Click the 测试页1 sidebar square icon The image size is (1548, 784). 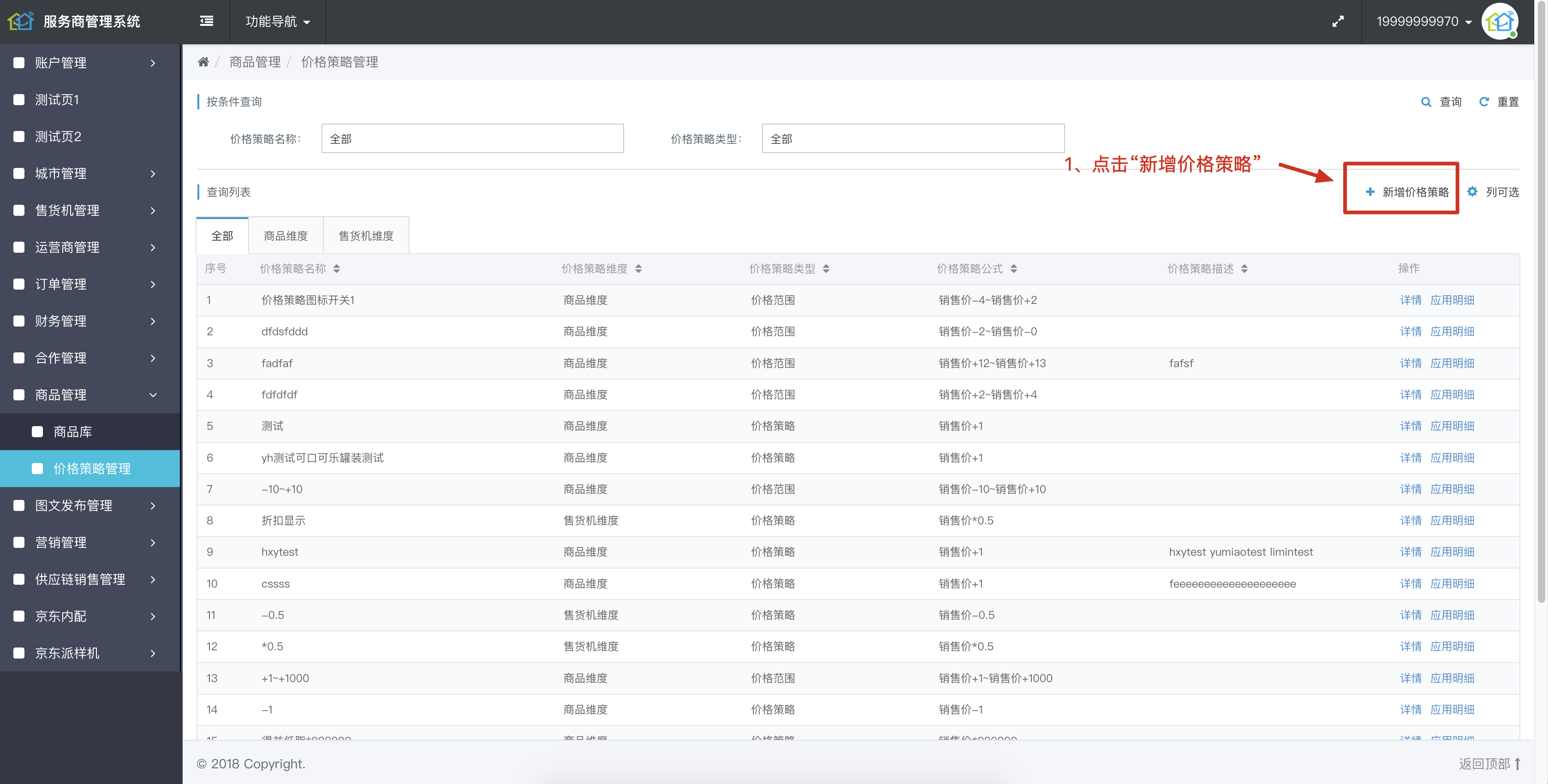coord(18,100)
